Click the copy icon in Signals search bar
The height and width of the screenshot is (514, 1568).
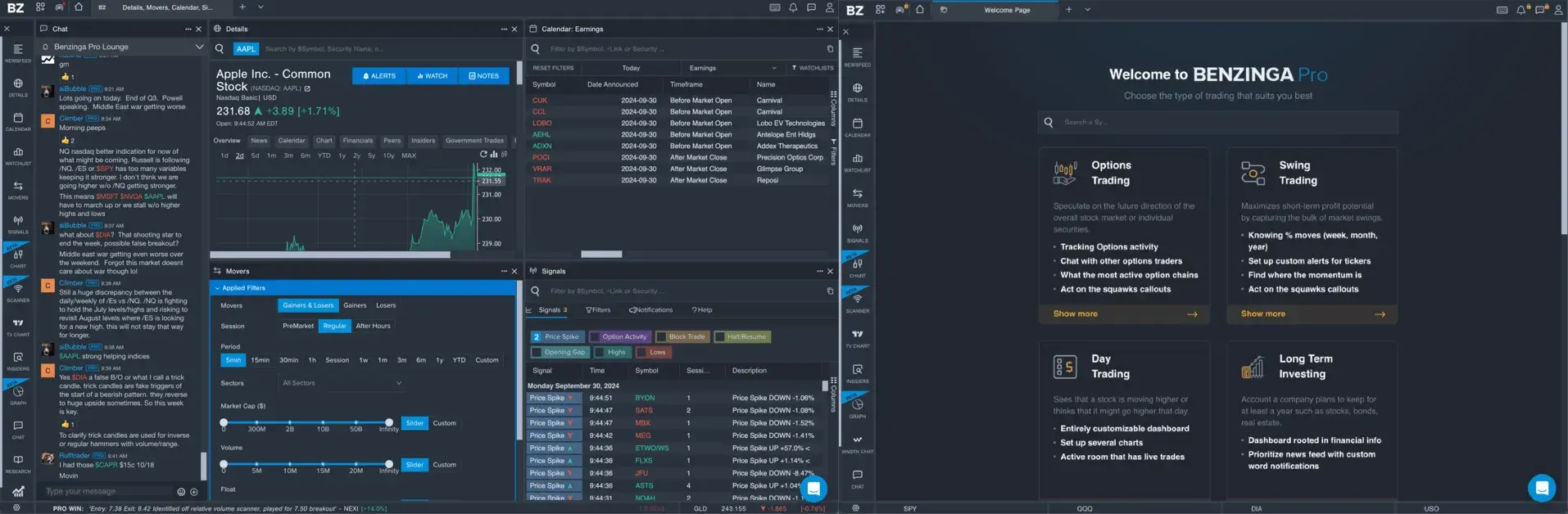pos(830,291)
